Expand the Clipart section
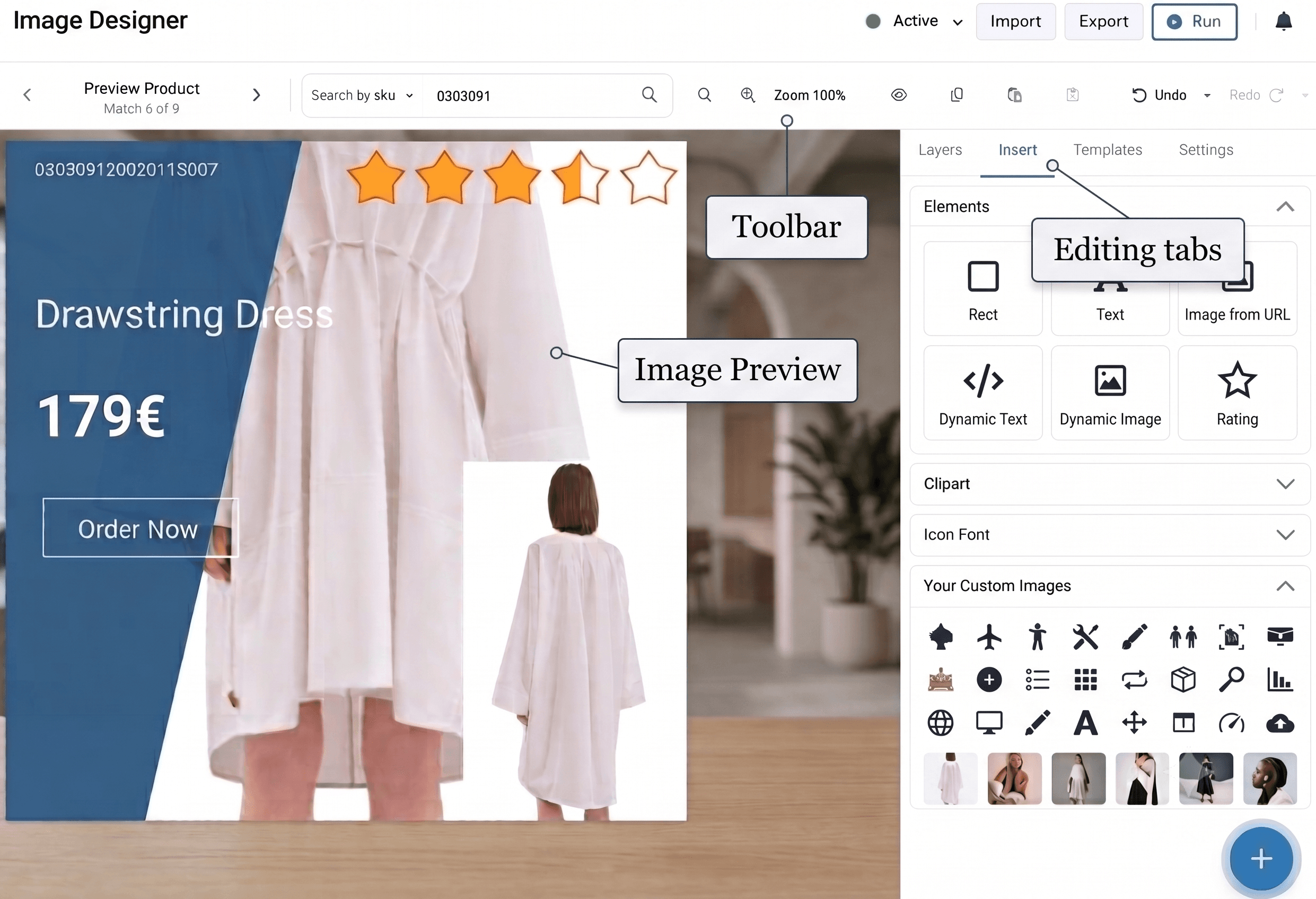 coord(1285,484)
